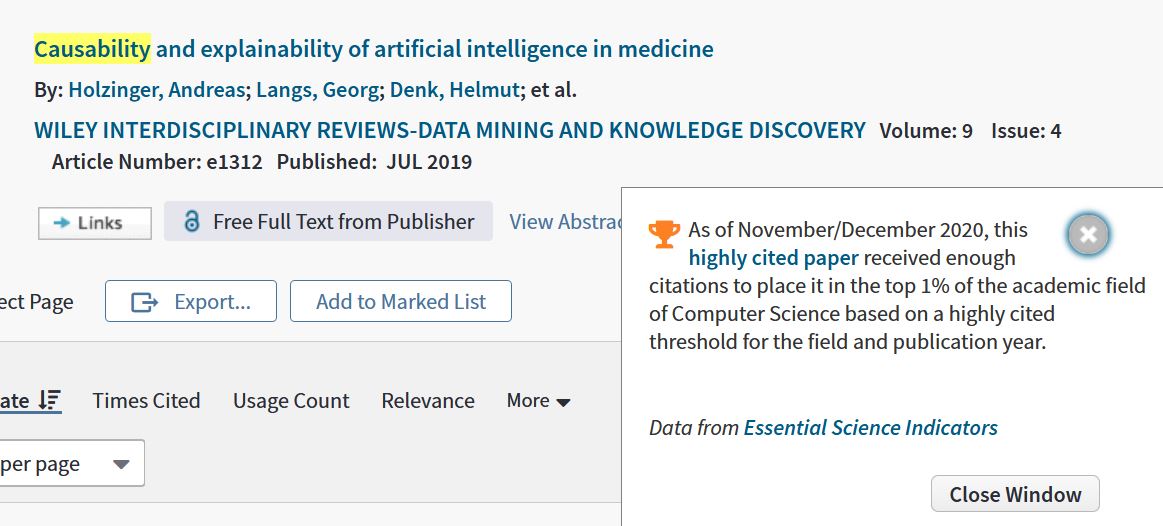Sort results by Times Cited
The image size is (1163, 526).
[x=146, y=401]
